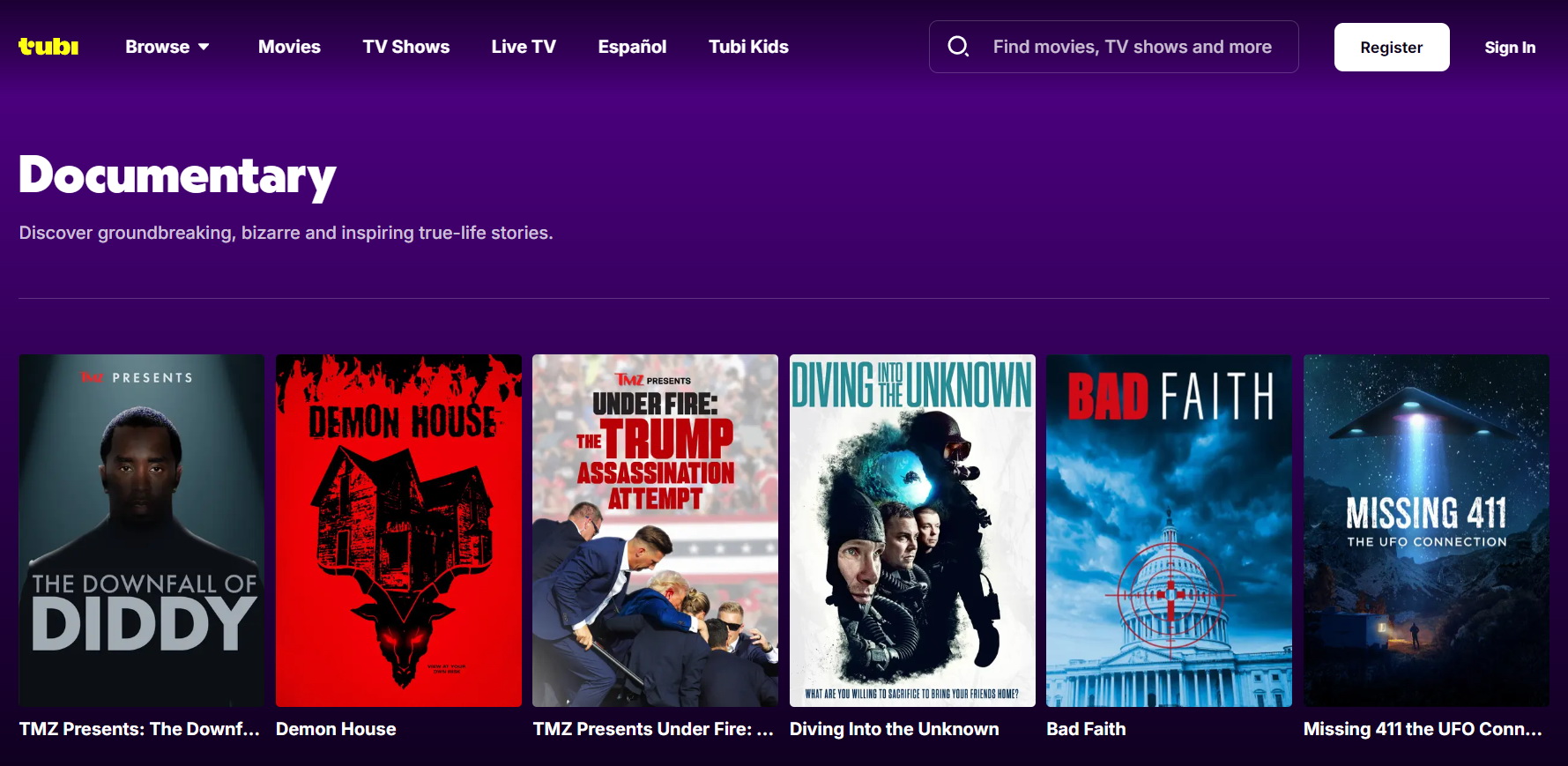Click the Sign In link
The image size is (1568, 766).
(1510, 48)
